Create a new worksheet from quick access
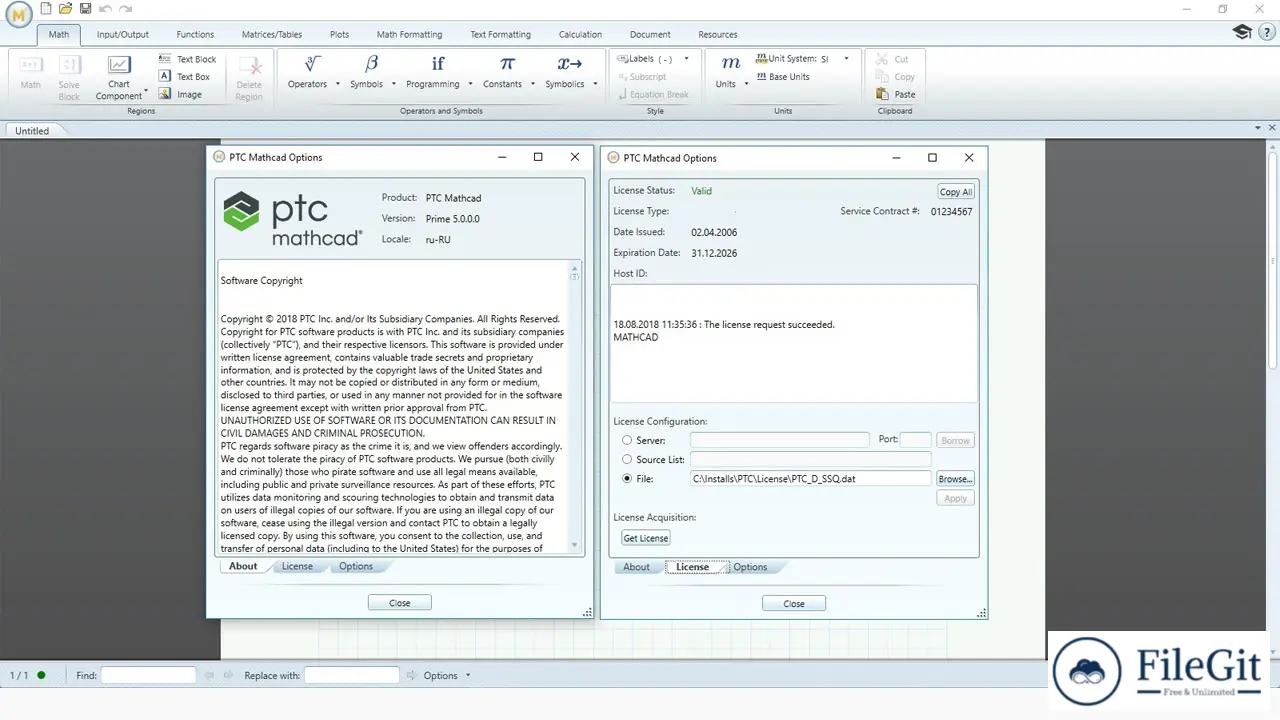Viewport: 1280px width, 720px height. coord(46,9)
